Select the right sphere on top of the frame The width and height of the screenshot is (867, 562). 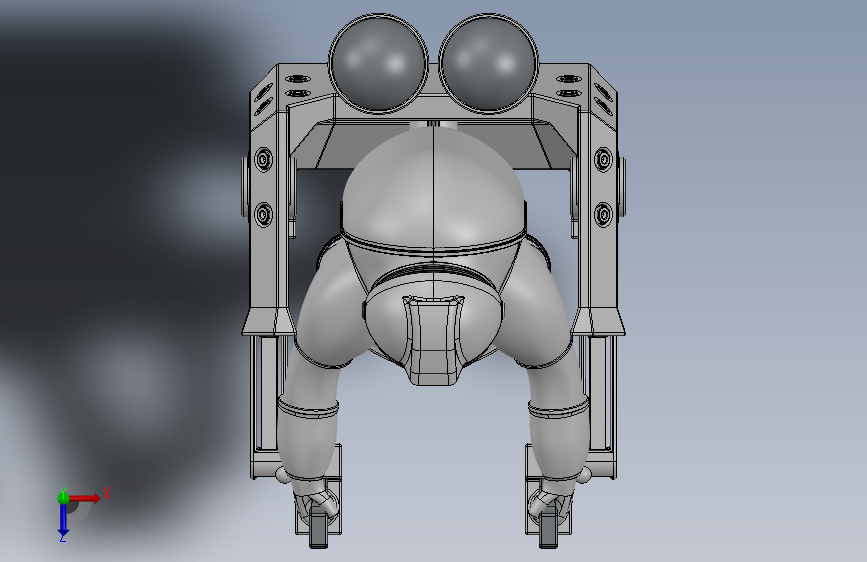[x=488, y=64]
